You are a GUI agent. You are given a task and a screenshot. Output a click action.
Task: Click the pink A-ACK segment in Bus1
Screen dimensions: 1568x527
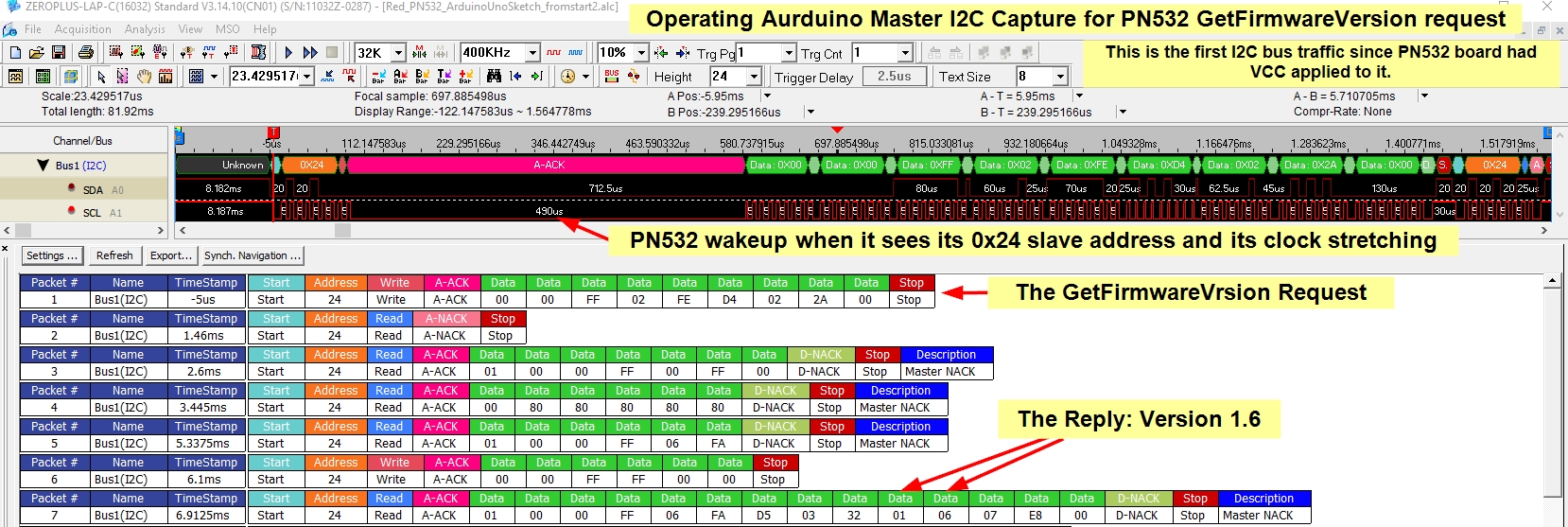coord(549,165)
